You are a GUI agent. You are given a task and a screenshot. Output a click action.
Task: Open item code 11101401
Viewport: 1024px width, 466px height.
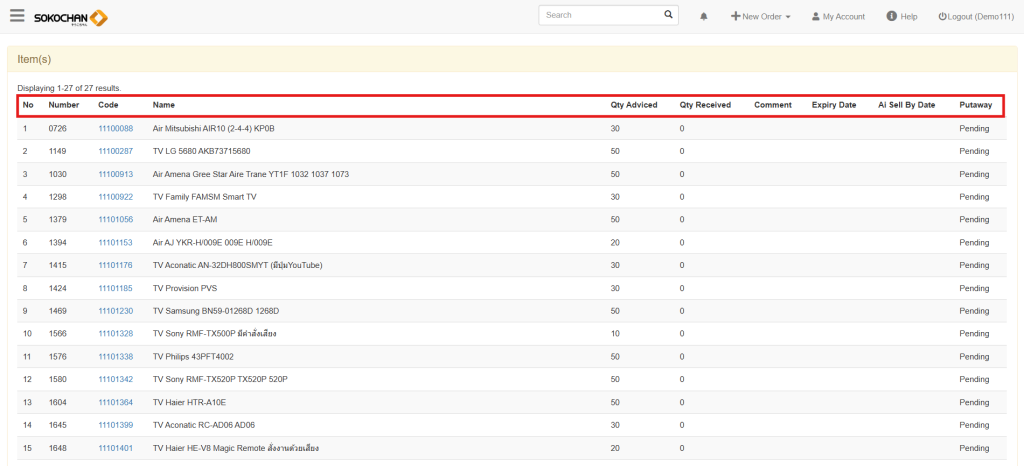(x=115, y=447)
